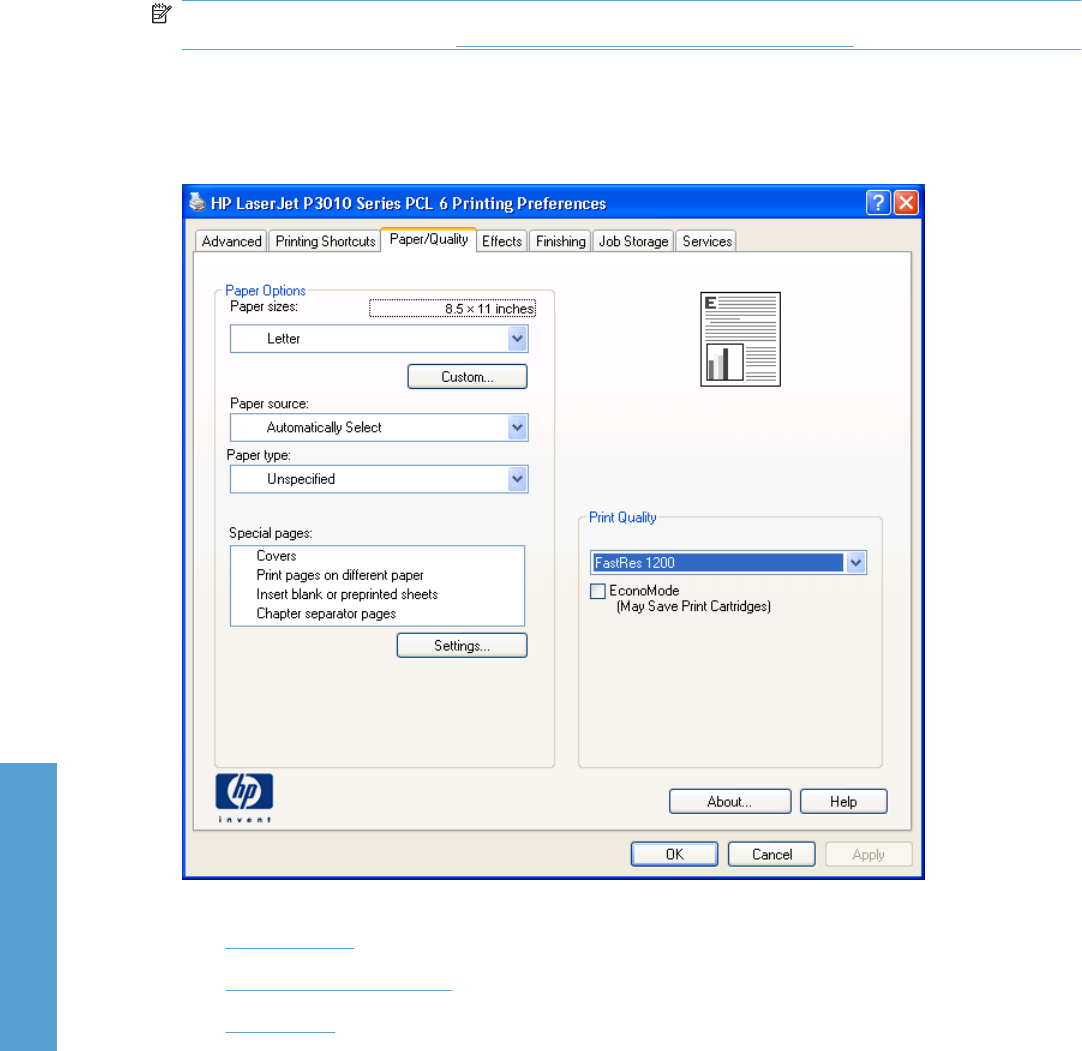Click the page preview thumbnail
This screenshot has height=1051, width=1082.
[740, 340]
